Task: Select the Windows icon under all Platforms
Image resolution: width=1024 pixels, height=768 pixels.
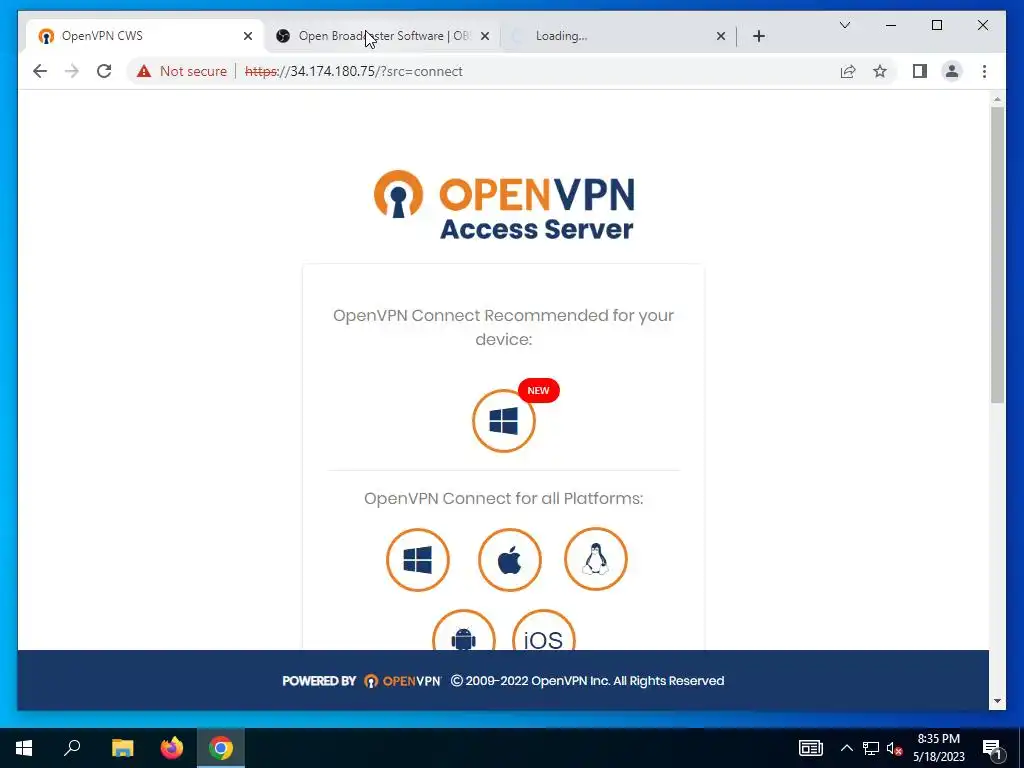Action: [417, 559]
